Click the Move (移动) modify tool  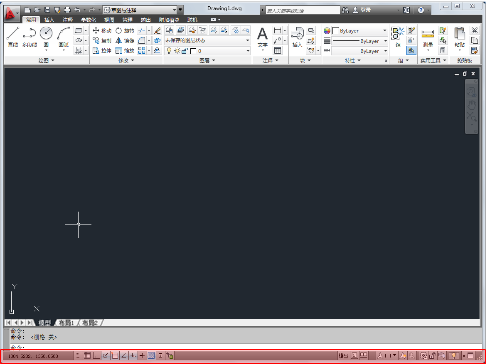tap(102, 31)
